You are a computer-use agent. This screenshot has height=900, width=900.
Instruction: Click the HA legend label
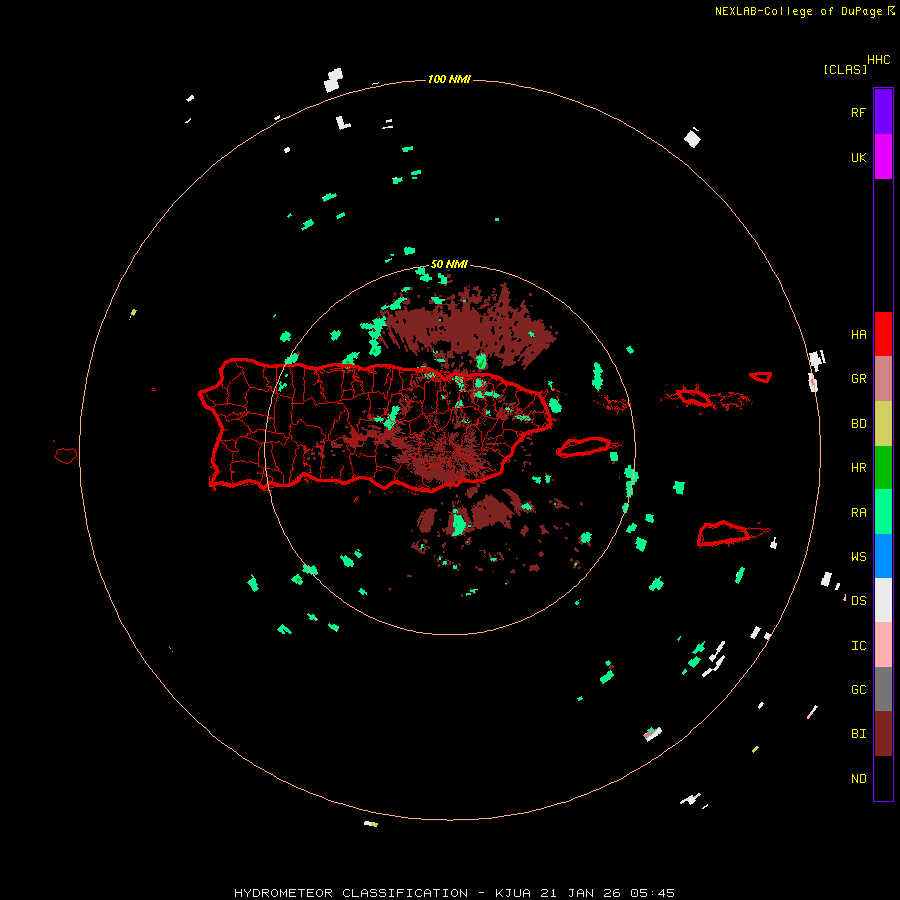point(858,334)
